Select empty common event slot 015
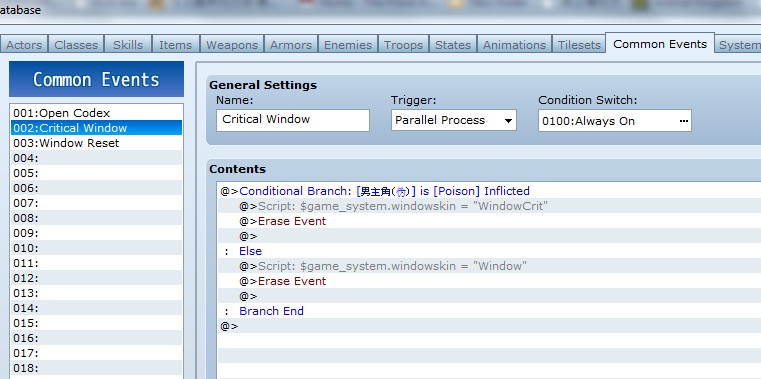The image size is (761, 379). pyautogui.click(x=97, y=323)
